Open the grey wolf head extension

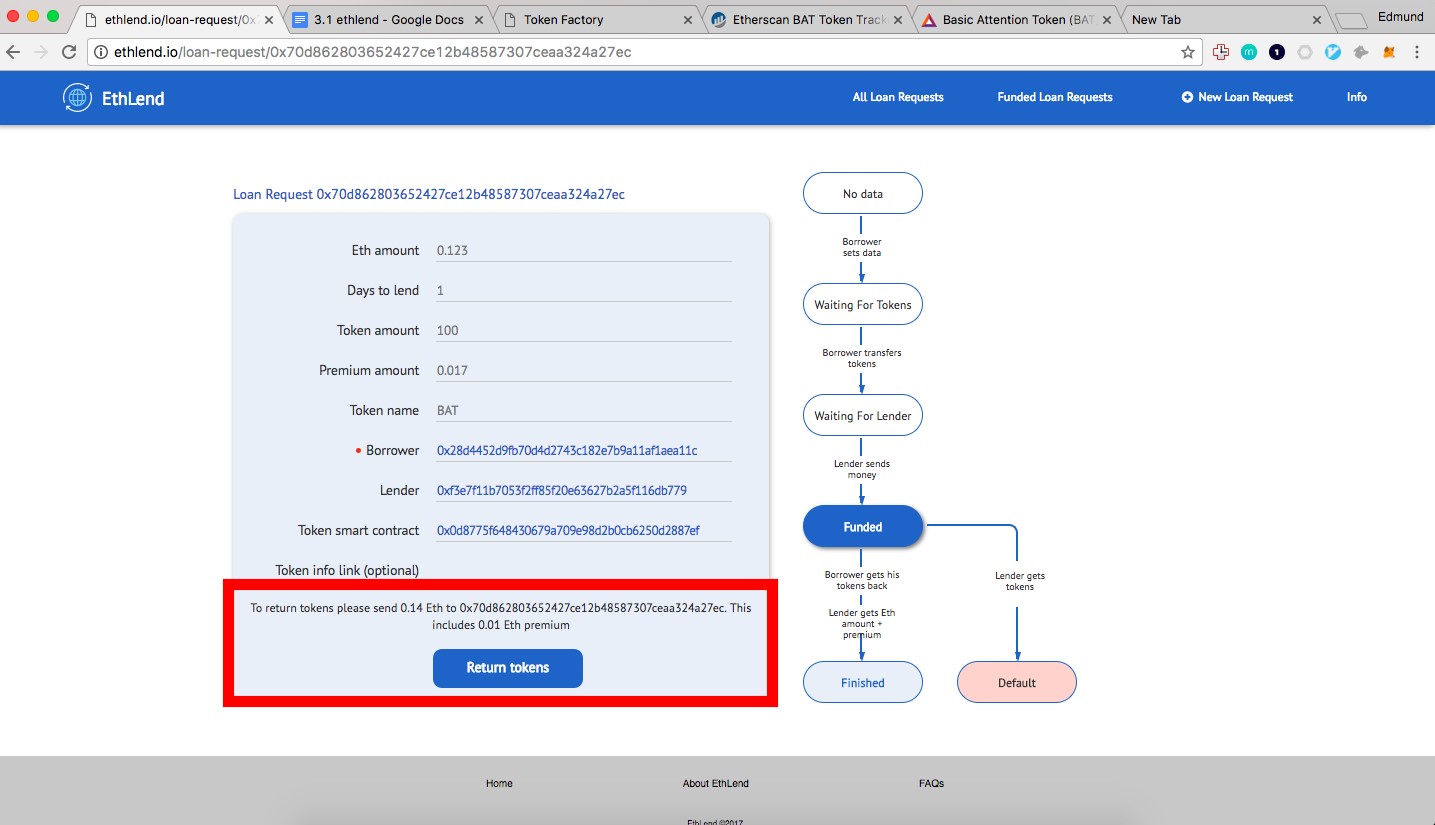1361,52
